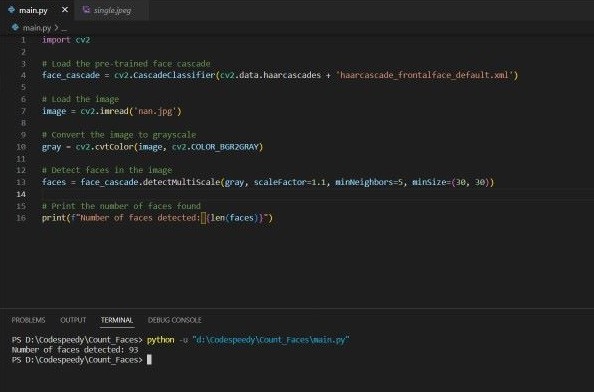The width and height of the screenshot is (594, 392).
Task: Close the main.py editor tab
Action: click(65, 10)
